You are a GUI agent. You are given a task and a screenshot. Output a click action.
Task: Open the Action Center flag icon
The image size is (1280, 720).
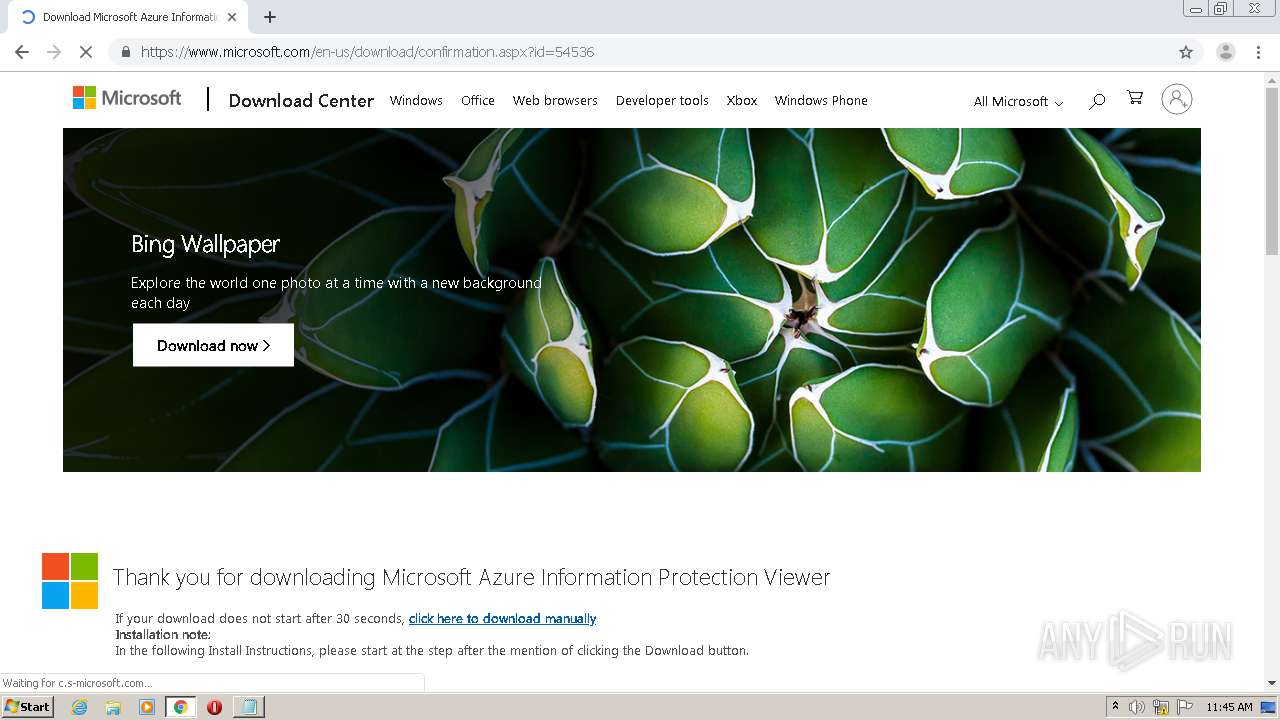(x=1184, y=707)
